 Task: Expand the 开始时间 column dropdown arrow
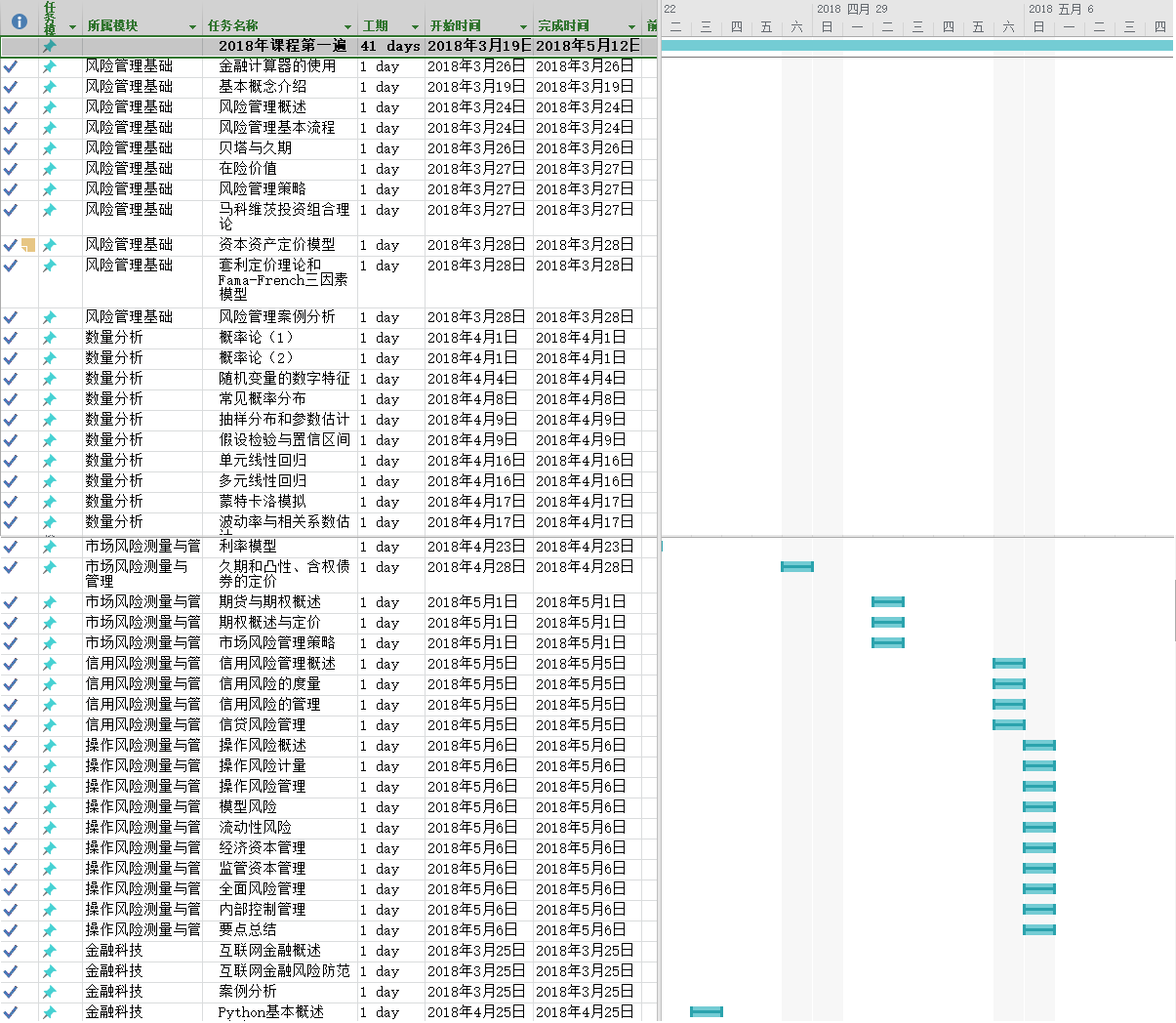pos(523,27)
